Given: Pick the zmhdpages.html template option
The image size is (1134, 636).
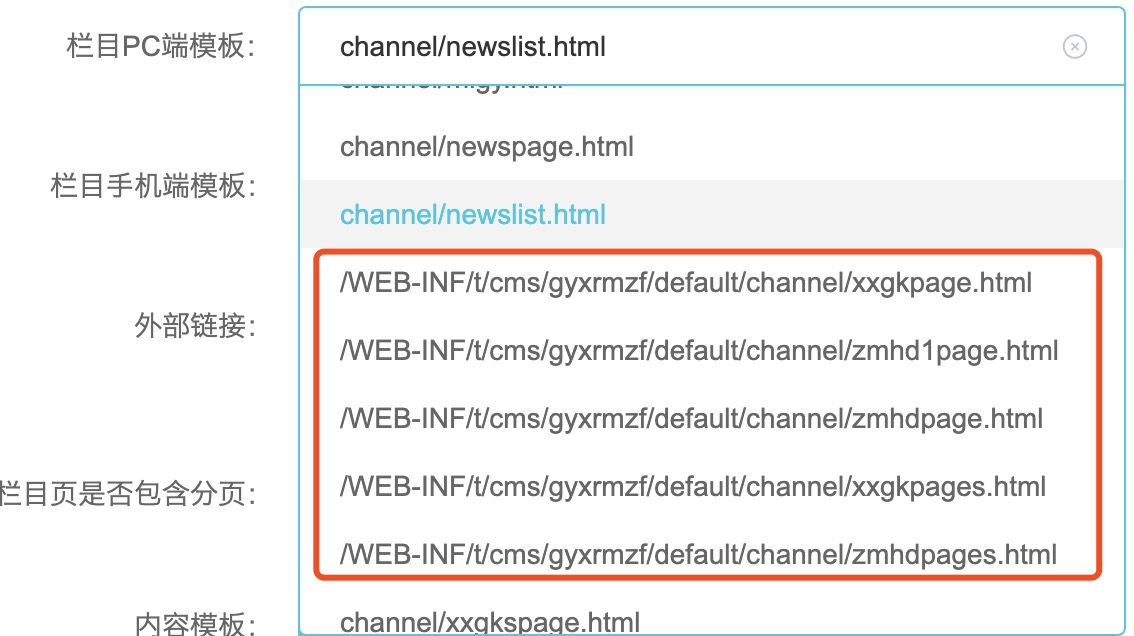Looking at the screenshot, I should (698, 554).
